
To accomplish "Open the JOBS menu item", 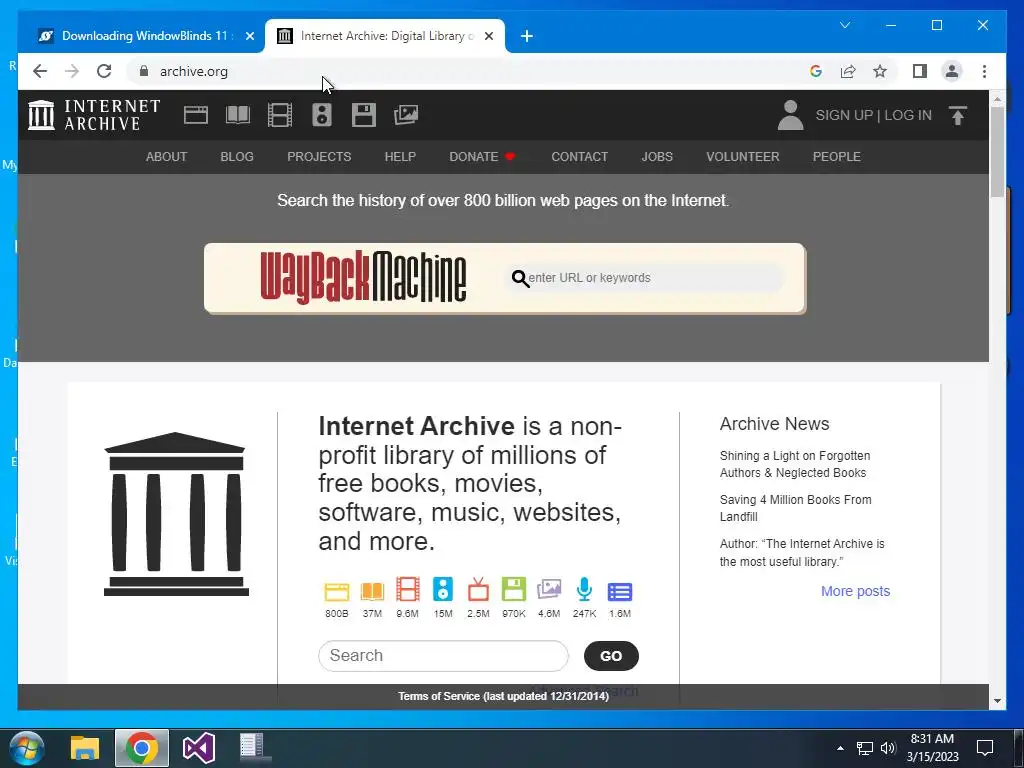I will pyautogui.click(x=657, y=157).
